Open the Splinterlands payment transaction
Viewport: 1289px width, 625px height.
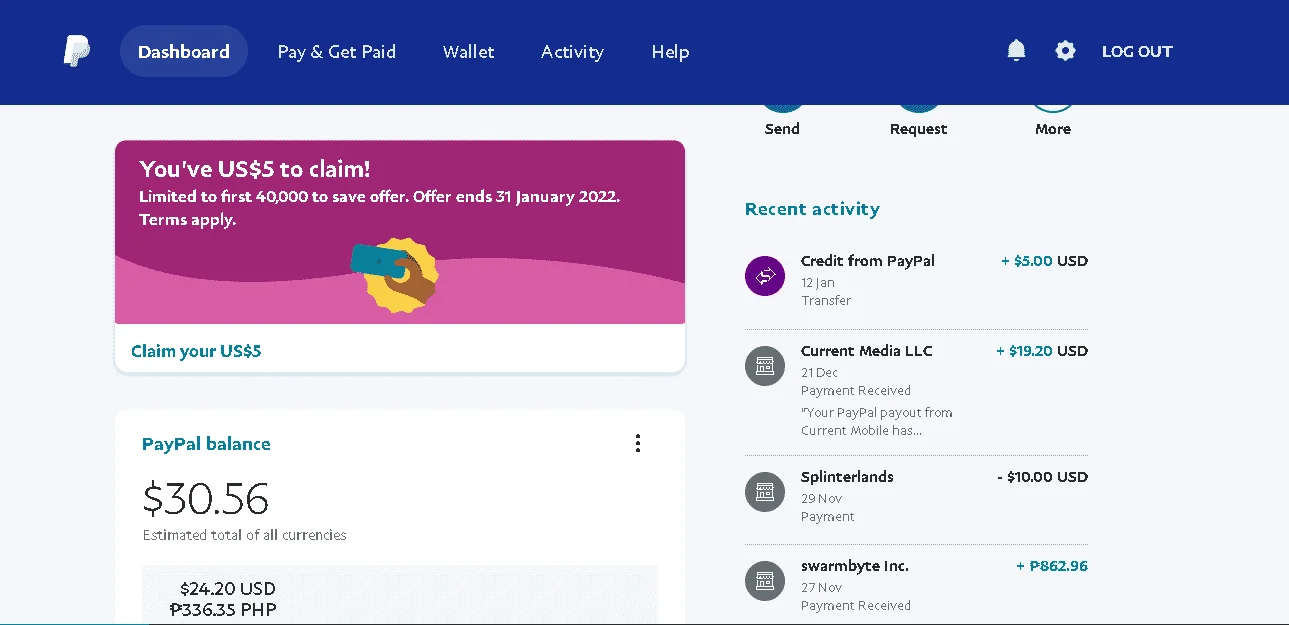[x=916, y=499]
